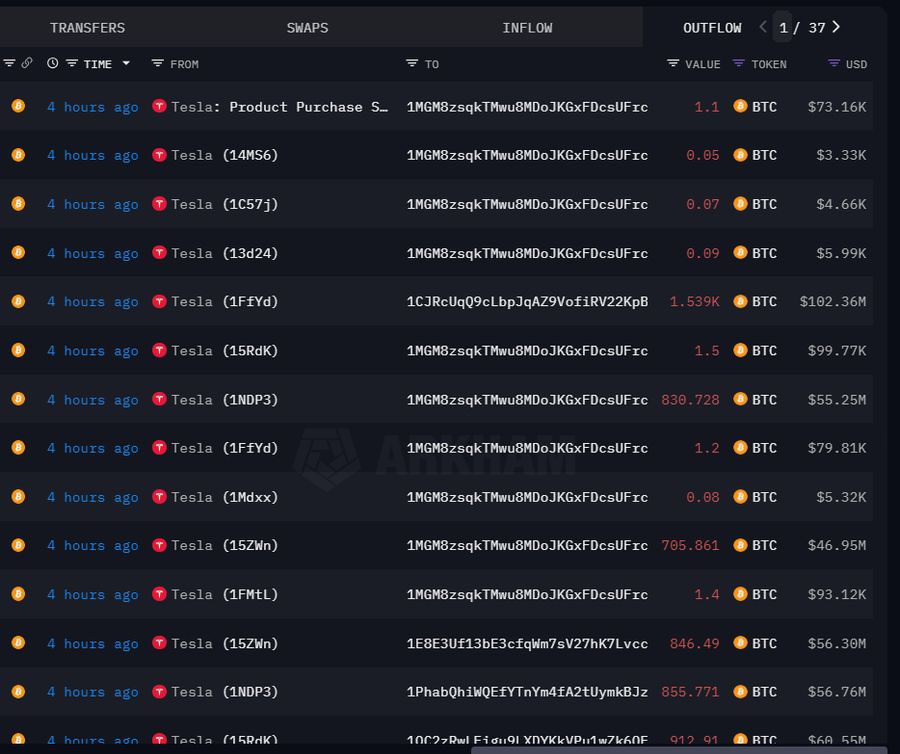This screenshot has height=754, width=900.
Task: Click the BTC token icon on 1.539K row
Action: click(x=740, y=301)
